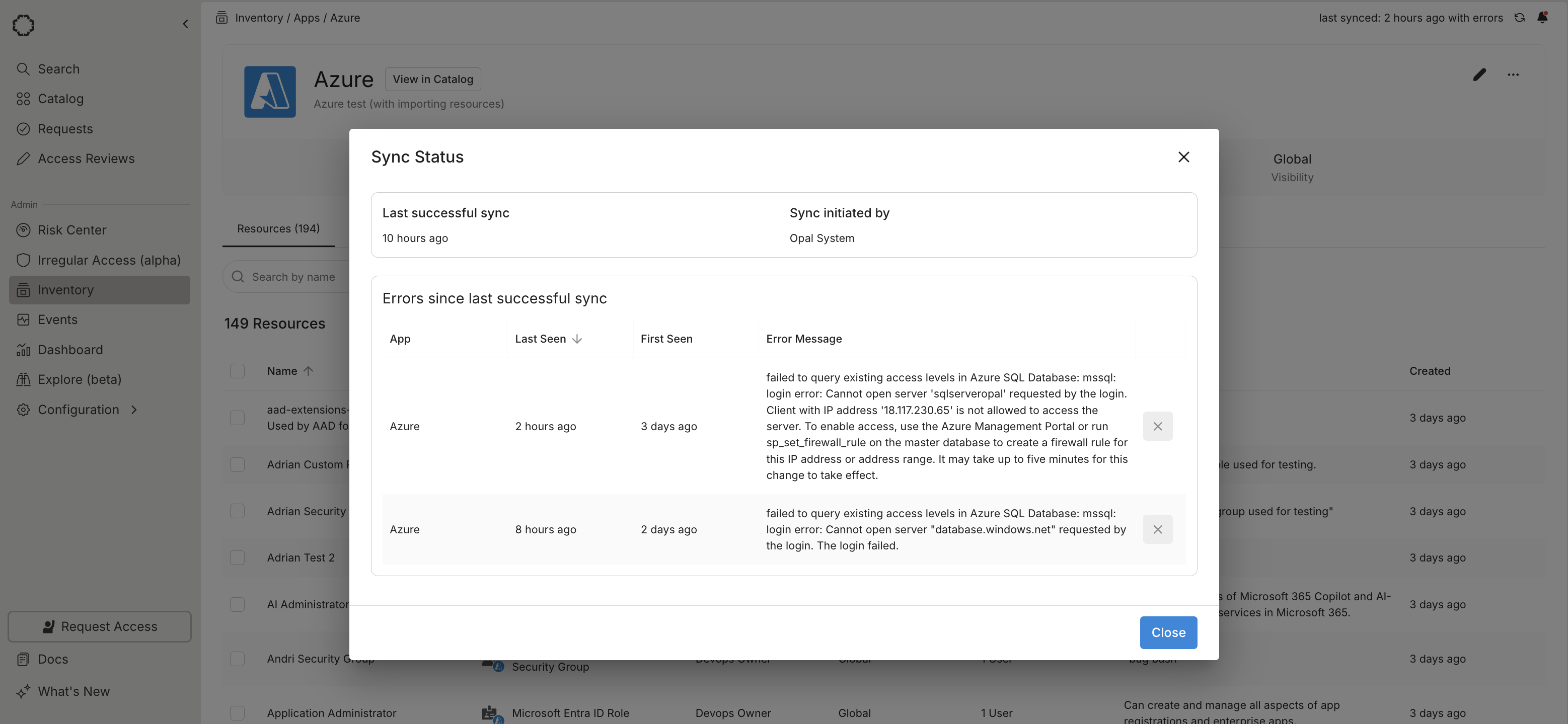The image size is (1568, 724).
Task: Switch to the Resources (194) tab
Action: 278,229
